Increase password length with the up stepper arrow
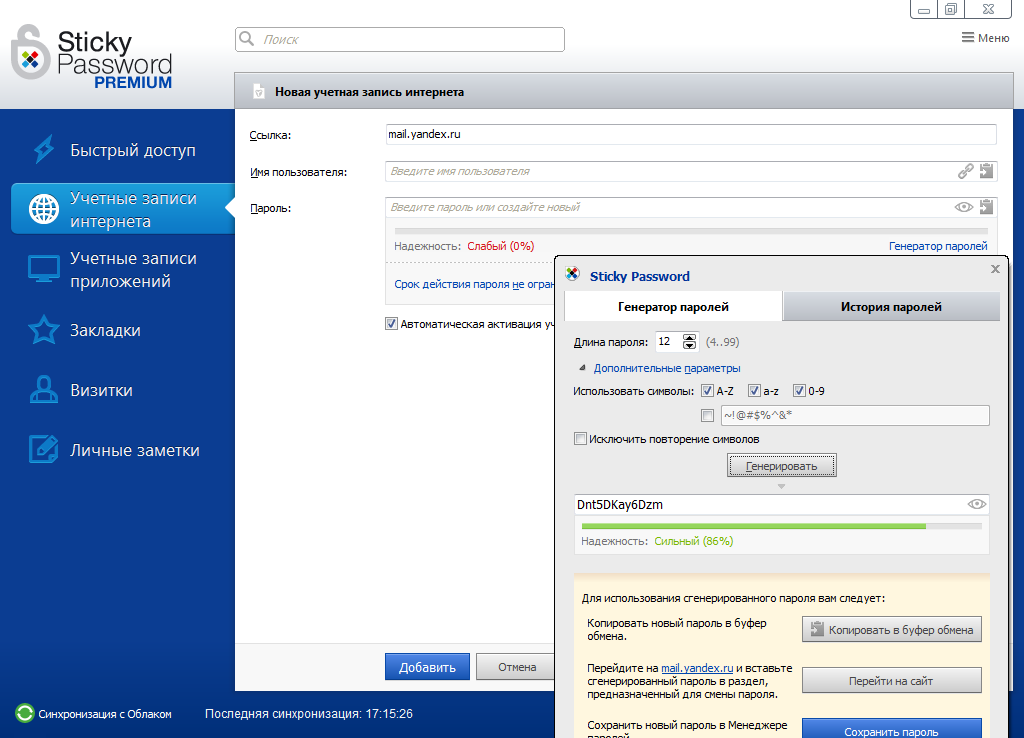Viewport: 1024px width, 738px height. pyautogui.click(x=689, y=336)
